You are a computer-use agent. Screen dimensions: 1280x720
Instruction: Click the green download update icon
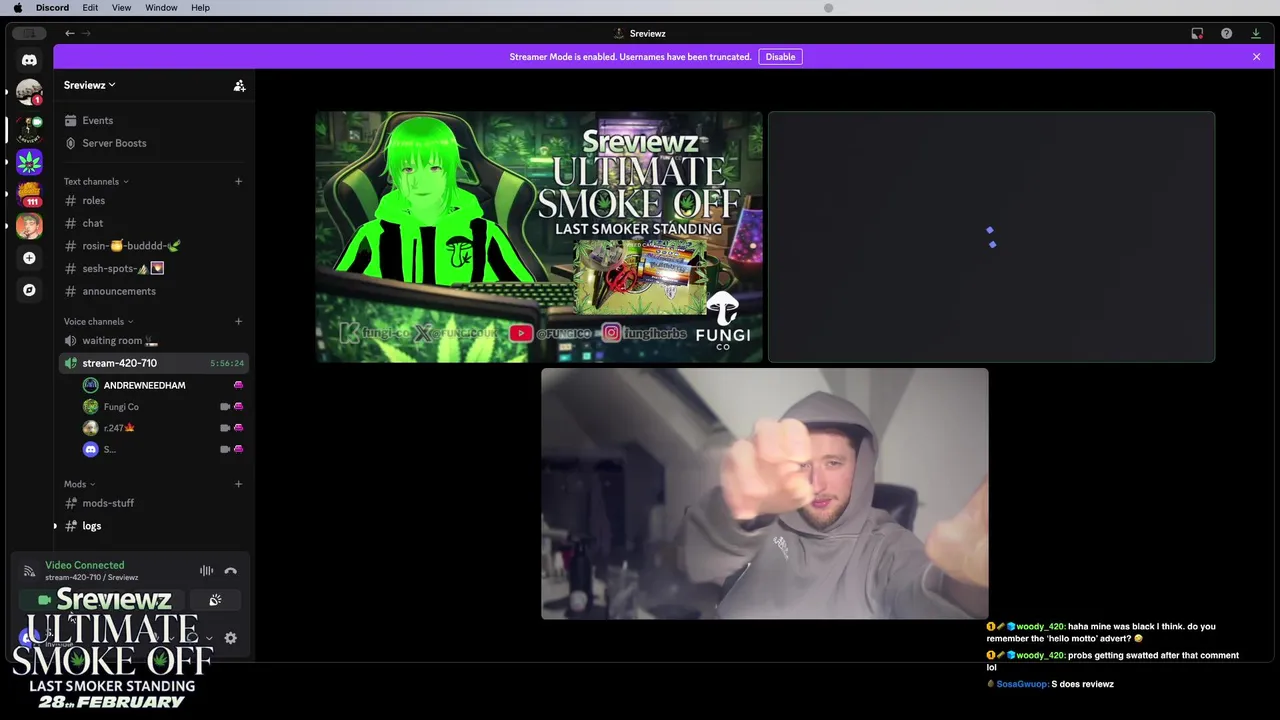point(1256,33)
